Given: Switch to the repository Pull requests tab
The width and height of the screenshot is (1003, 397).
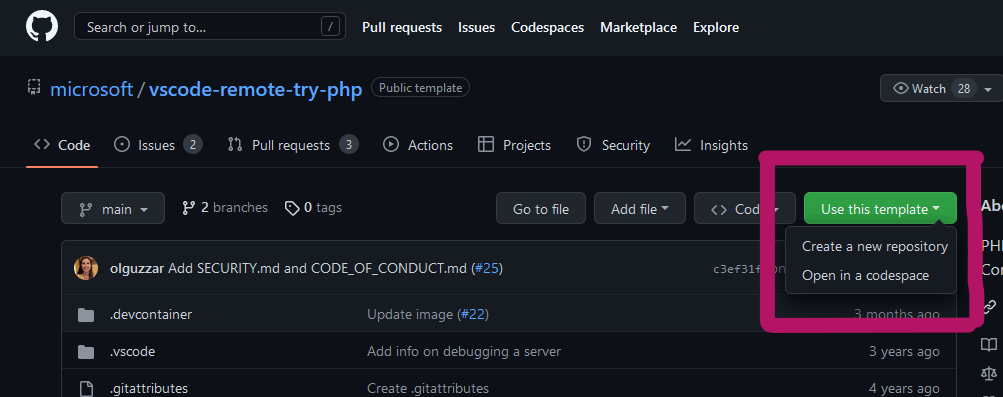Looking at the screenshot, I should (x=293, y=145).
